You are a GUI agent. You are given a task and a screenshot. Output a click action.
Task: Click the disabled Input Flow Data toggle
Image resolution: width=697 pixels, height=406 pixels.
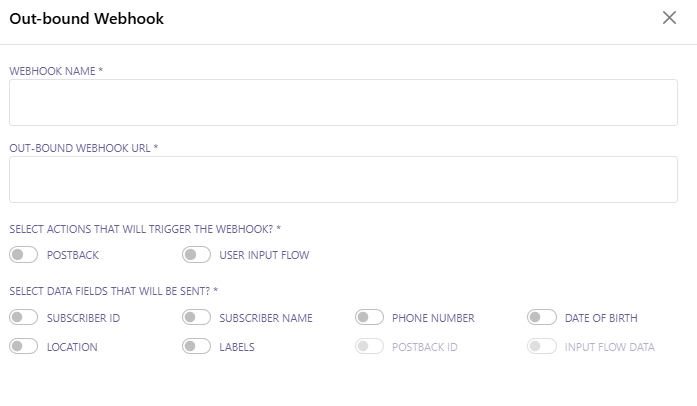point(542,347)
